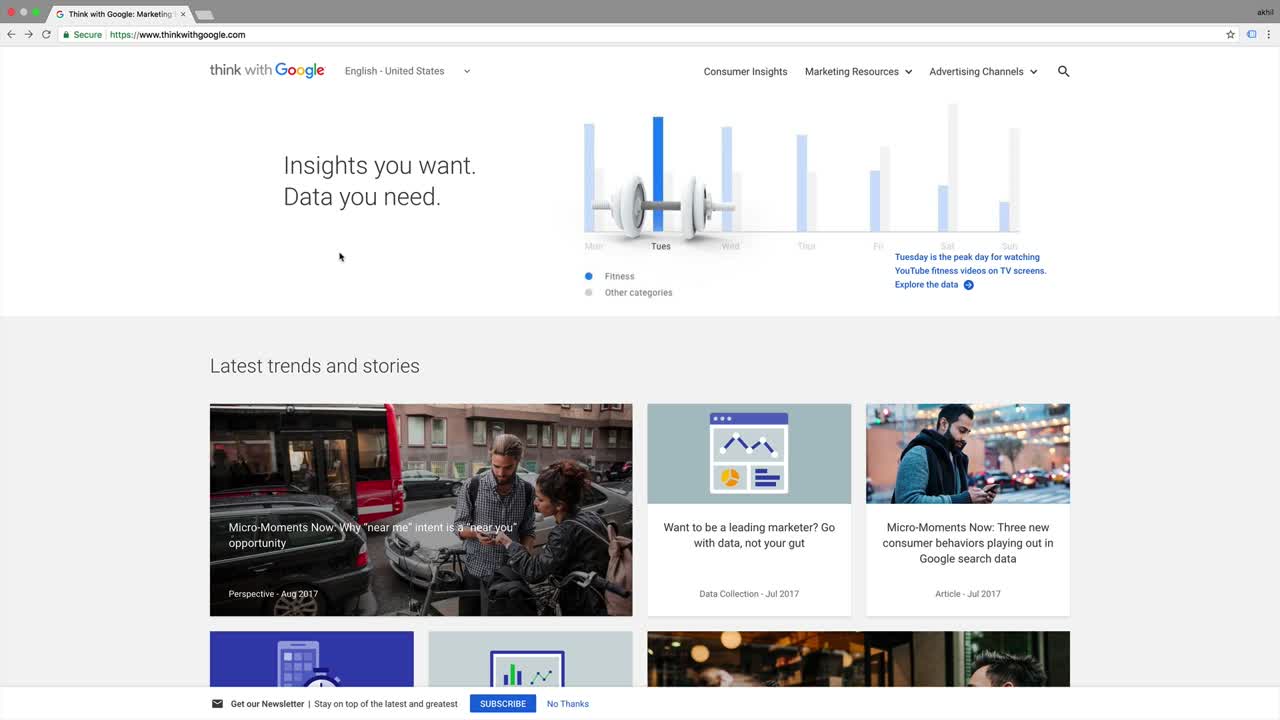Viewport: 1280px width, 720px height.
Task: Click the Other categories grey dot
Action: [x=588, y=293]
